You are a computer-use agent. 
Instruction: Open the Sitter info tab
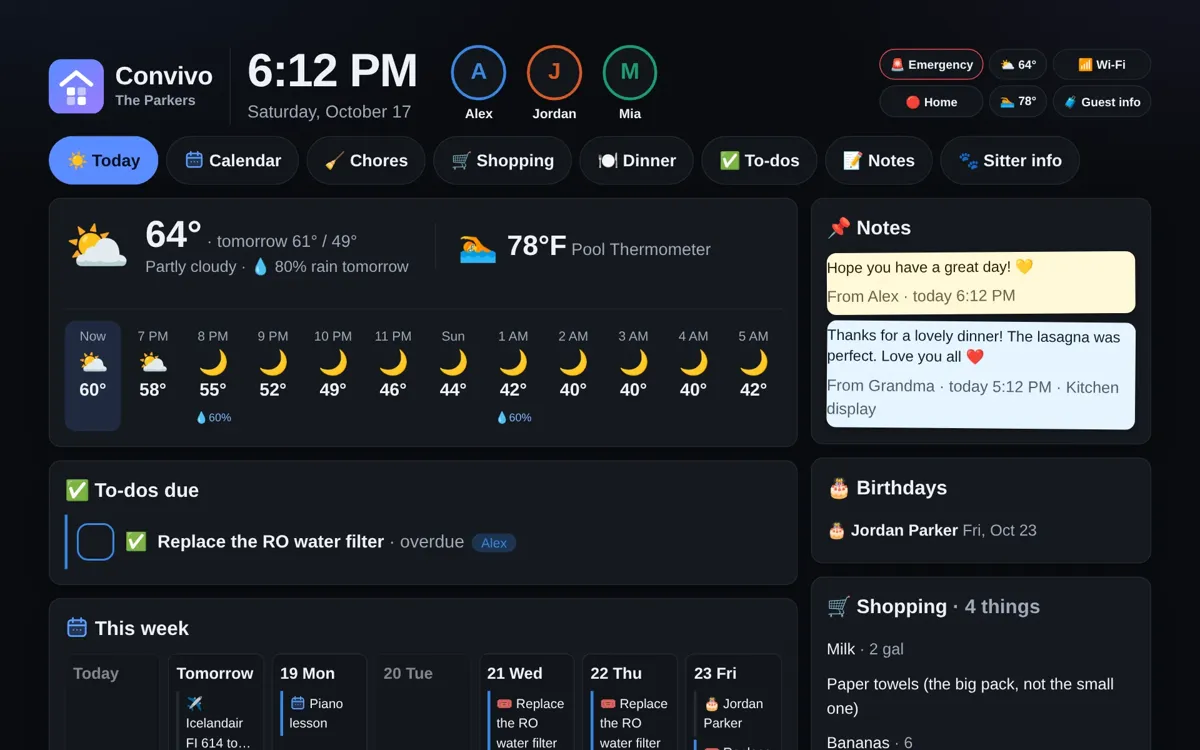1009,160
